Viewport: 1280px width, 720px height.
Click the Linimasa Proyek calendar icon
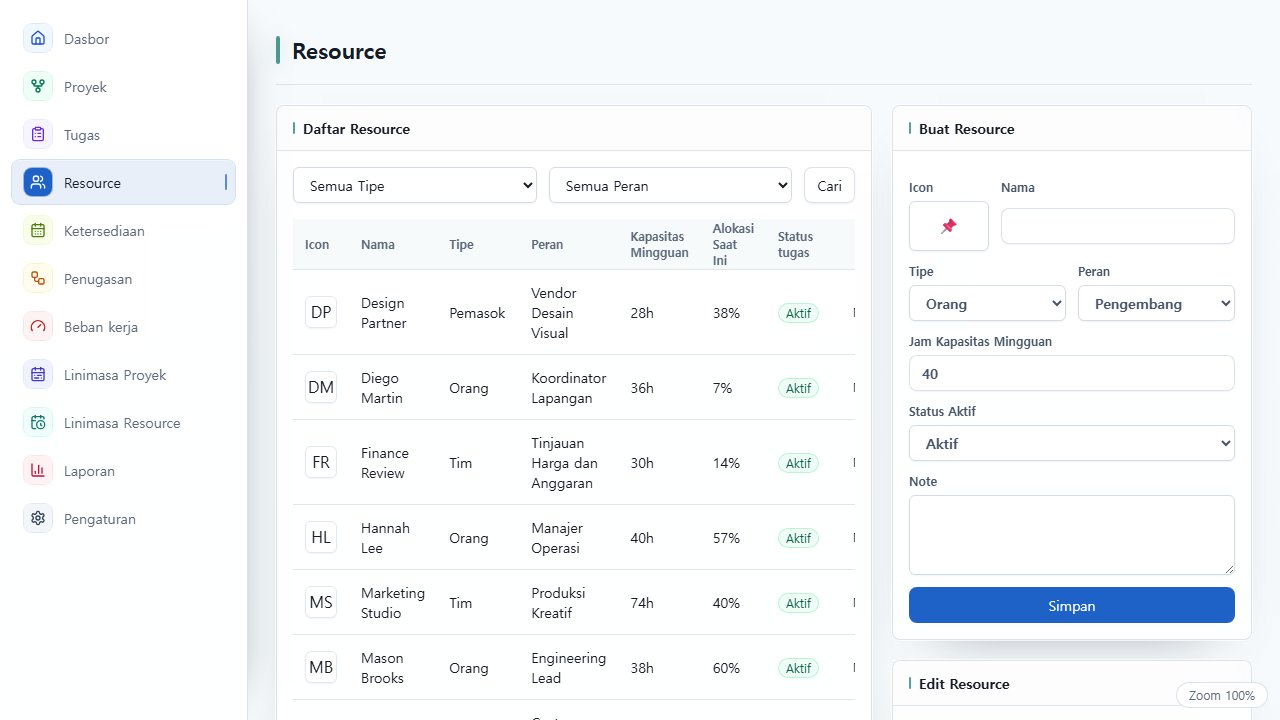(38, 375)
